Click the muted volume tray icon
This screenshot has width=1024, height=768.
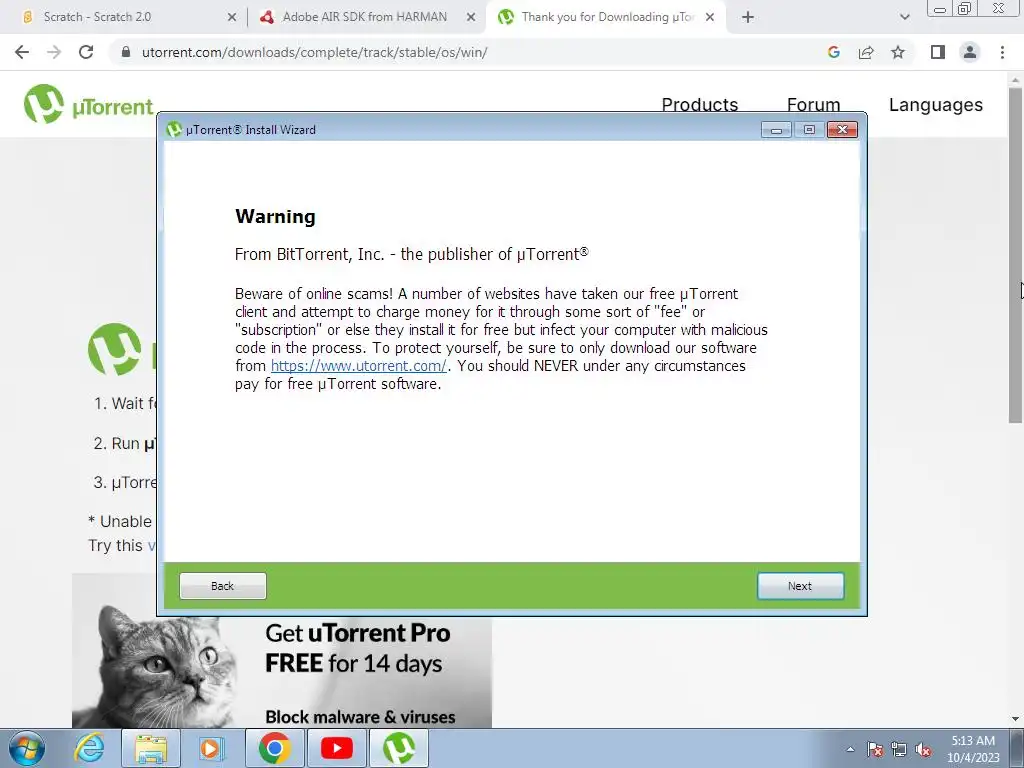point(923,749)
